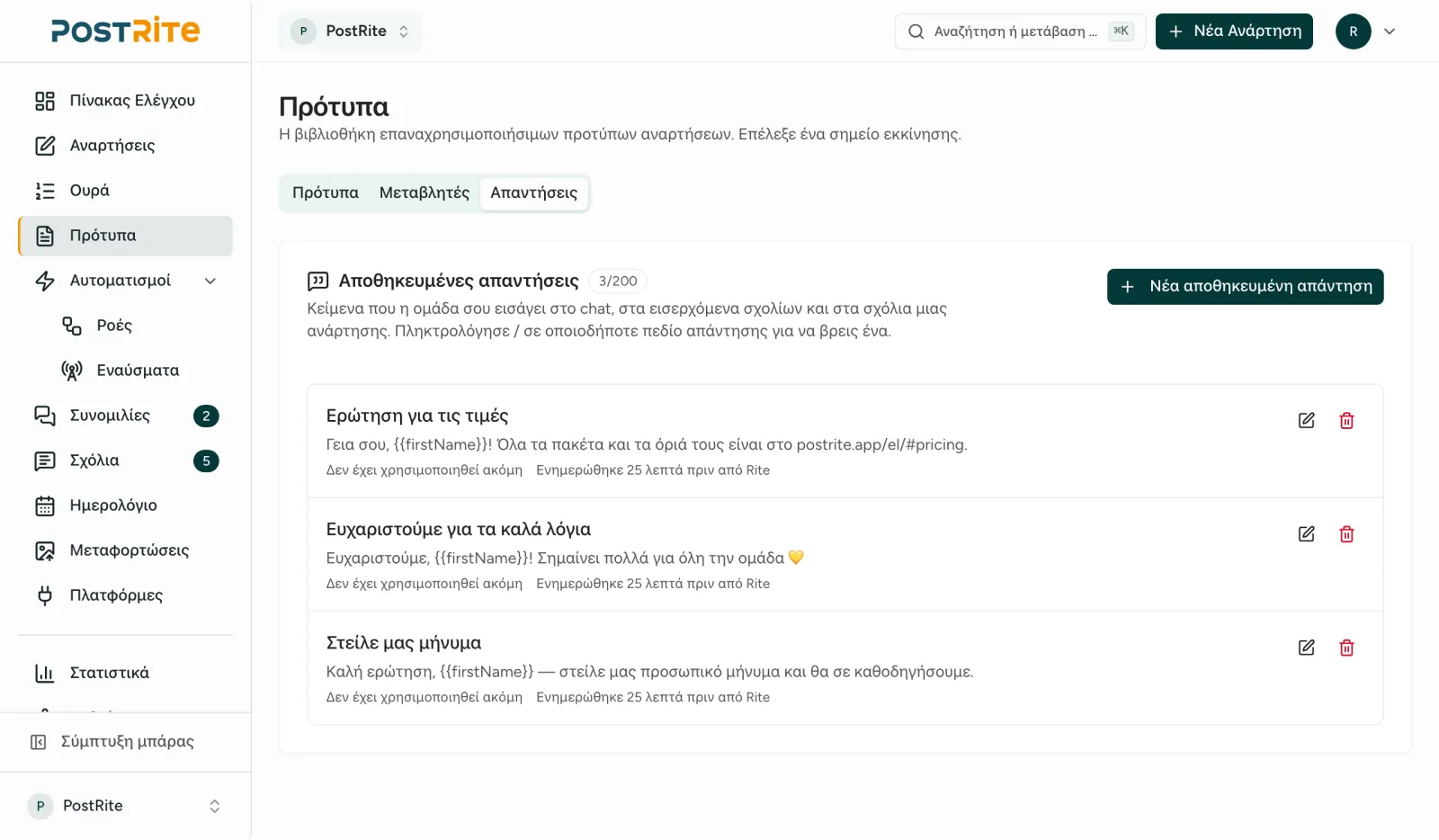Screen dimensions: 1439x840
Task: Collapse the Αυτοματισμοί submenu chevron
Action: pos(210,281)
